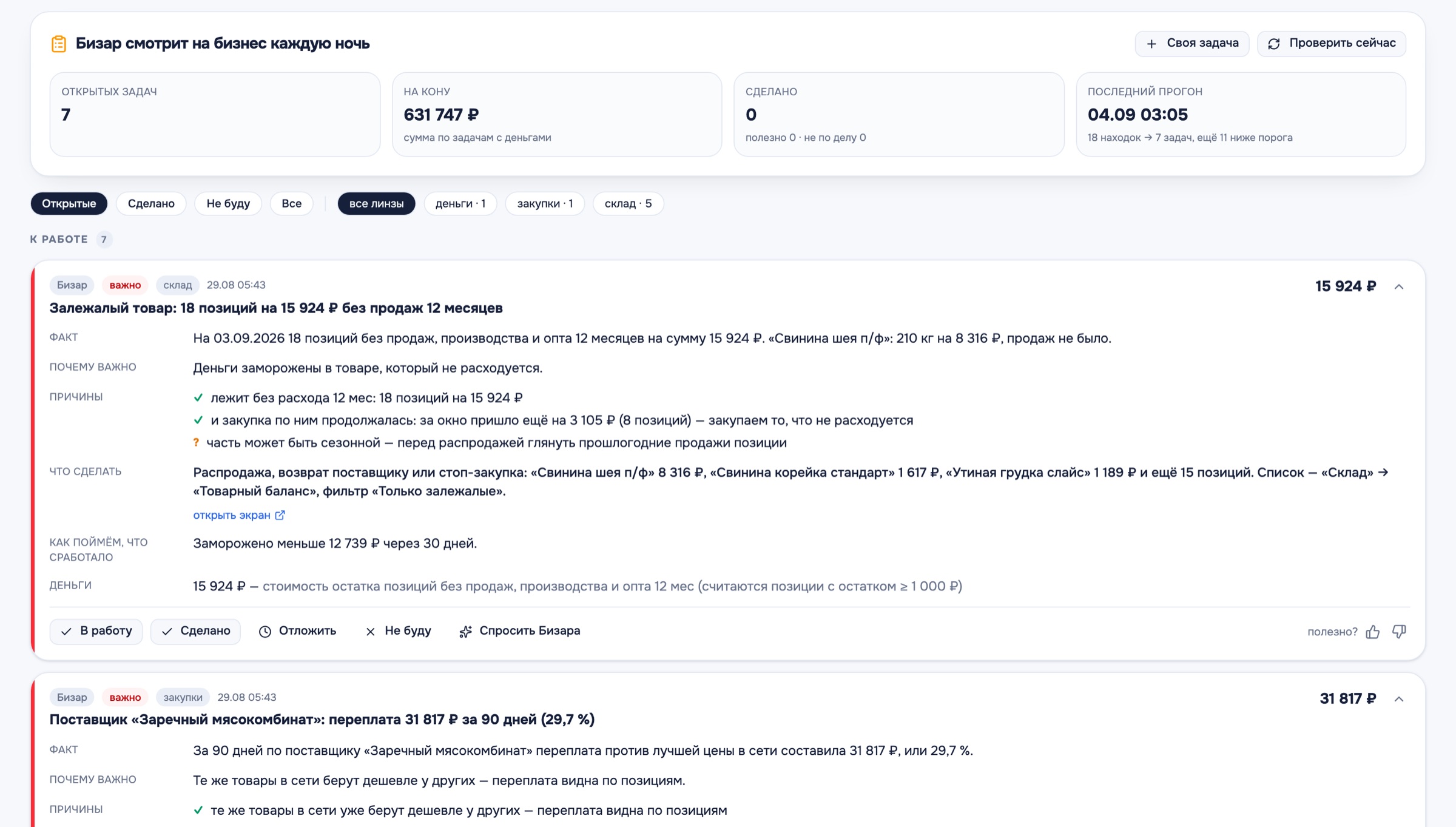Image resolution: width=1456 pixels, height=827 pixels.
Task: Click the sparkle icon for Спросить Бизара
Action: coord(465,632)
